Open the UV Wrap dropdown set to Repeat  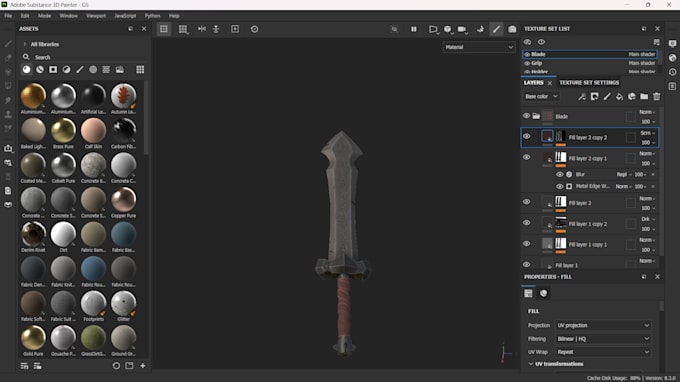tap(603, 352)
